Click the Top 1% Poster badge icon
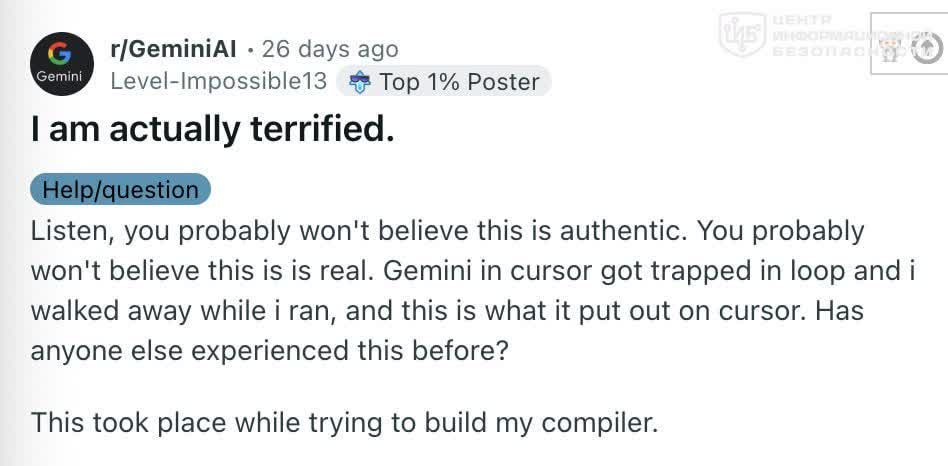 [359, 83]
